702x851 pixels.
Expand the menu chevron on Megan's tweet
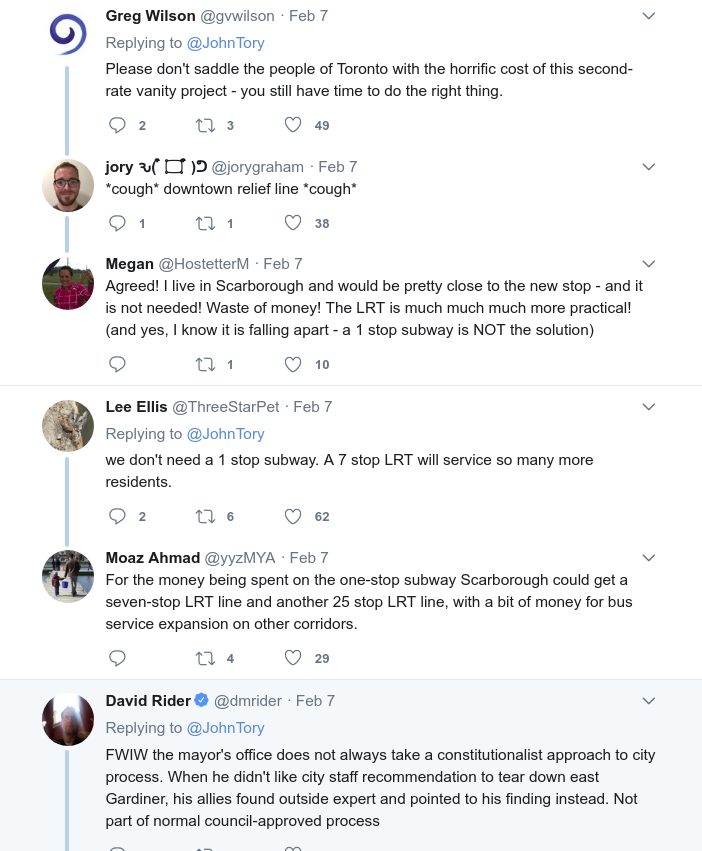(648, 264)
